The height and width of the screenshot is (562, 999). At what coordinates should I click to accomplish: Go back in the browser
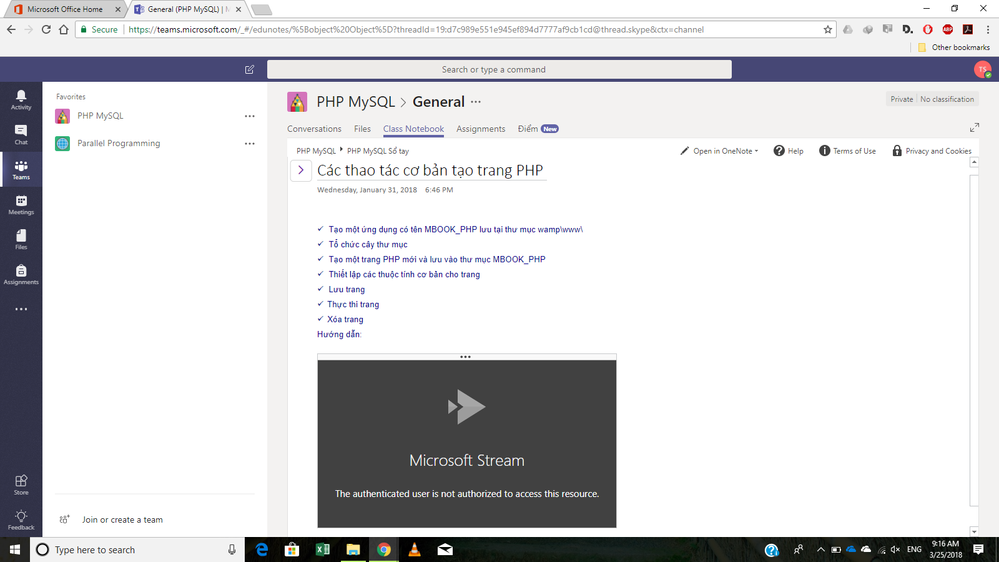coord(11,29)
